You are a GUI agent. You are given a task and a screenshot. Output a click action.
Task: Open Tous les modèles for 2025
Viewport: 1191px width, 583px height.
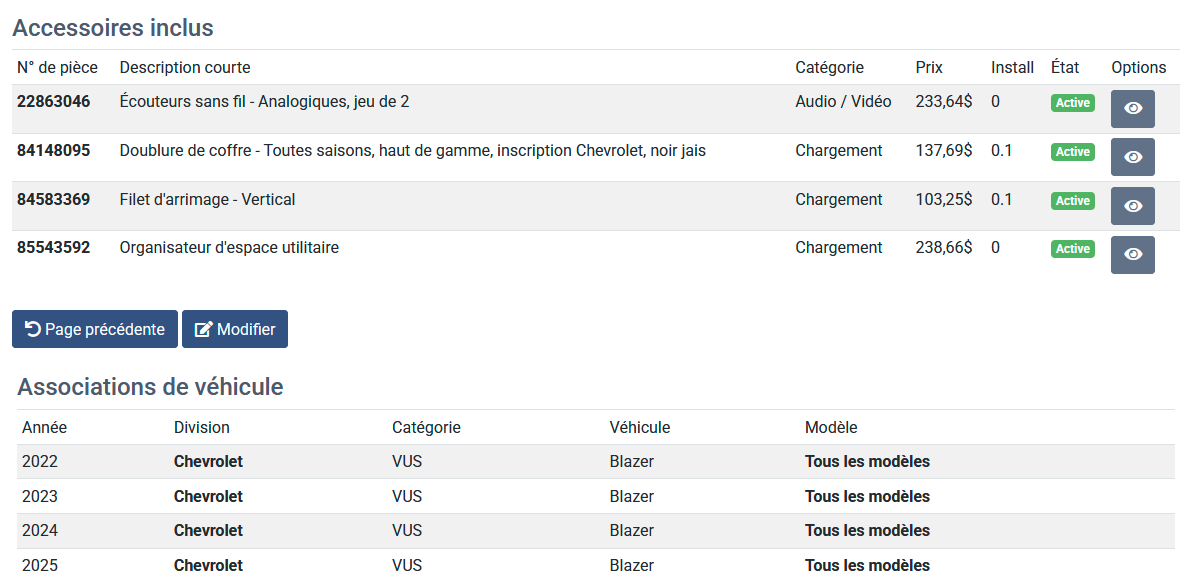pyautogui.click(x=867, y=566)
